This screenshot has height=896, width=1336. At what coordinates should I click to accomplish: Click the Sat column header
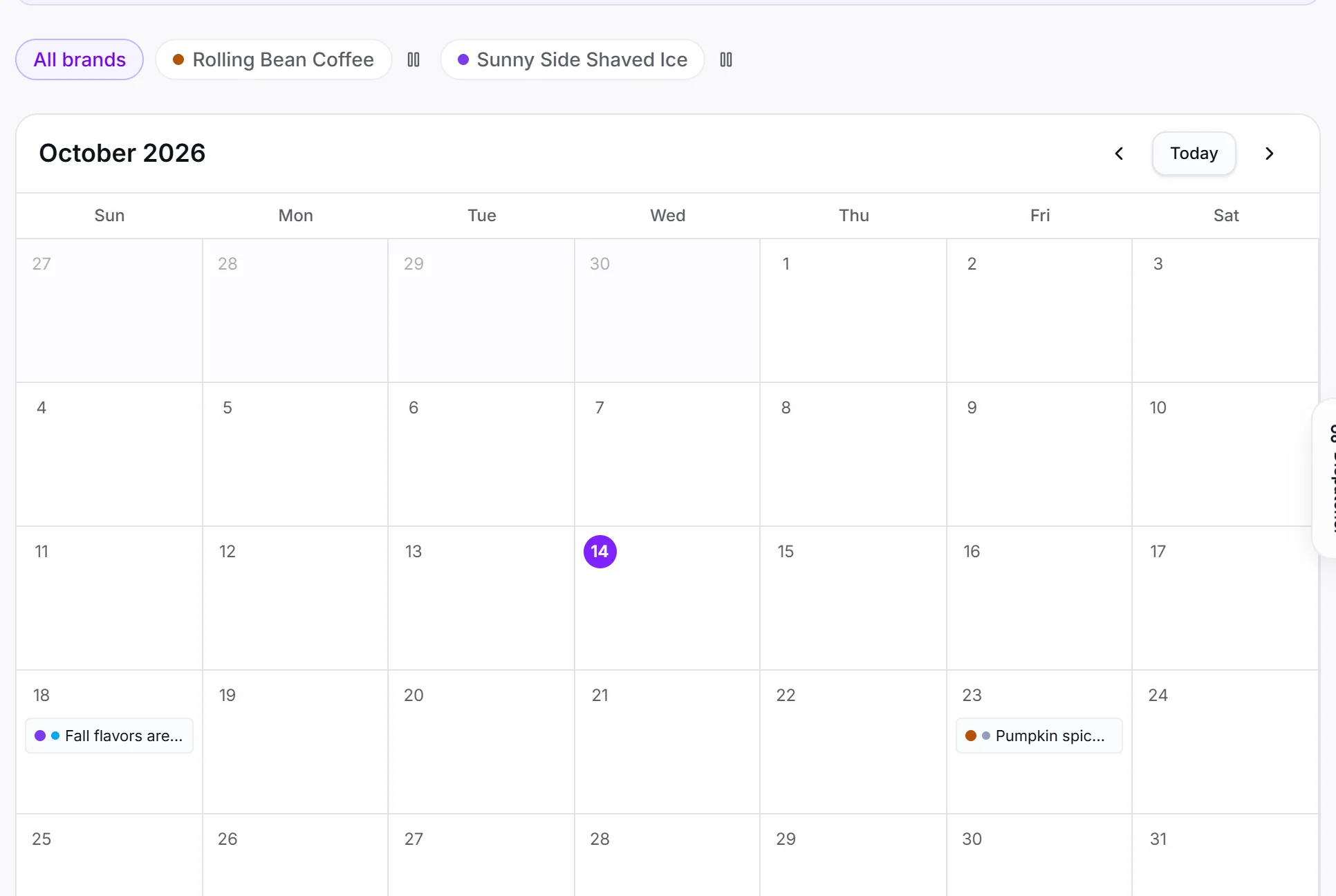1226,216
